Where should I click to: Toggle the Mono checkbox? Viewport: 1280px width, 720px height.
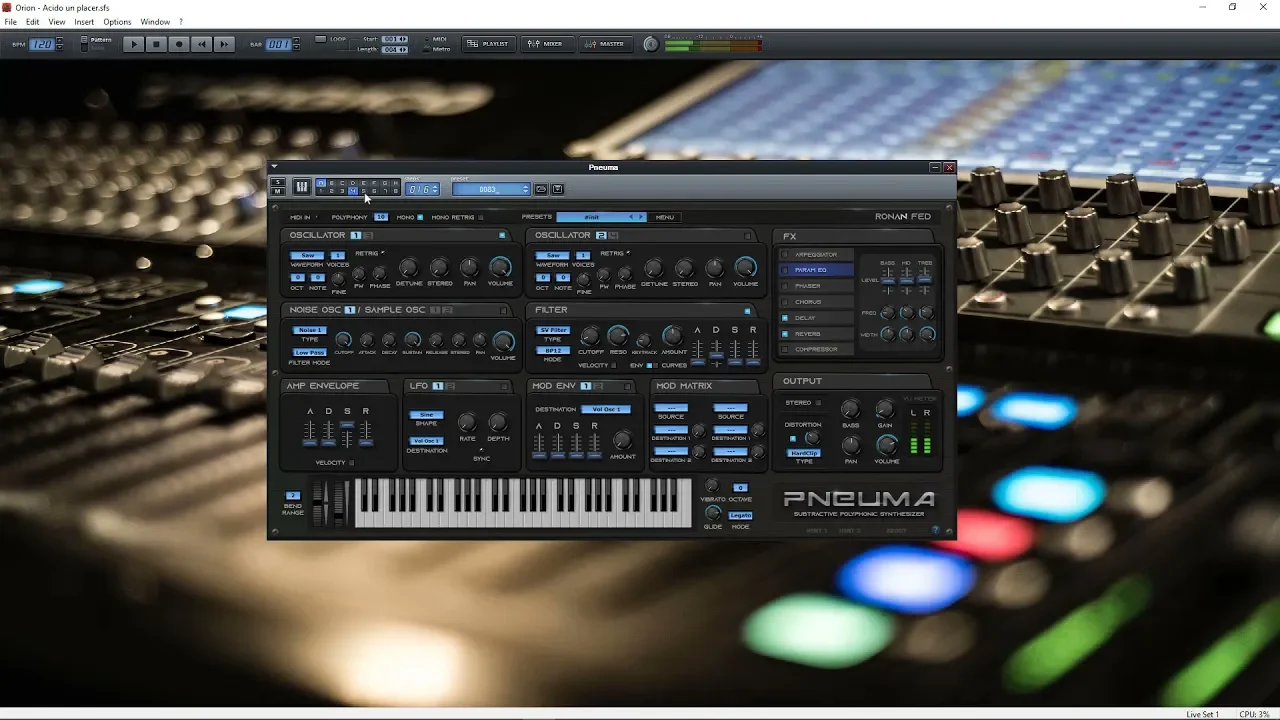click(420, 217)
